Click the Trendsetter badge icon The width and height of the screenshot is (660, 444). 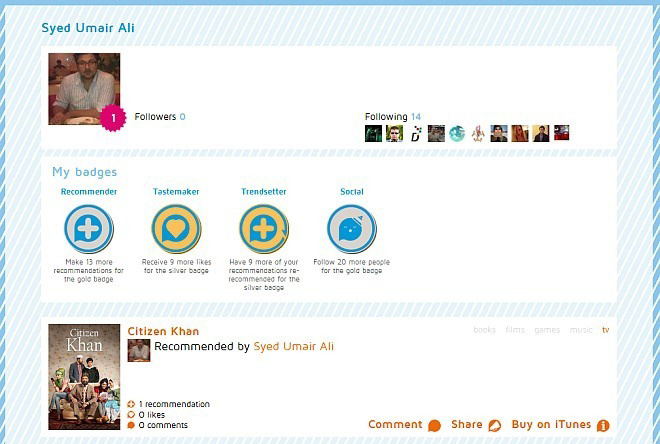coord(264,229)
